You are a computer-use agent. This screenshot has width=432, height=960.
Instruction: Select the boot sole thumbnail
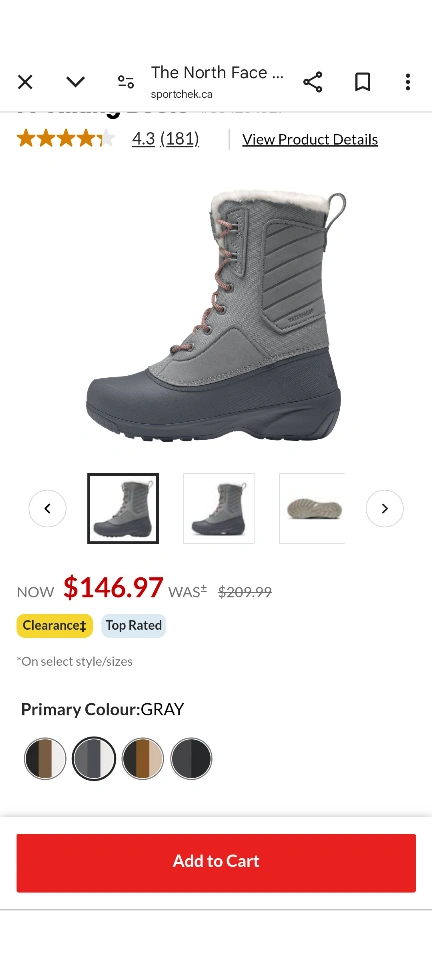click(x=313, y=508)
